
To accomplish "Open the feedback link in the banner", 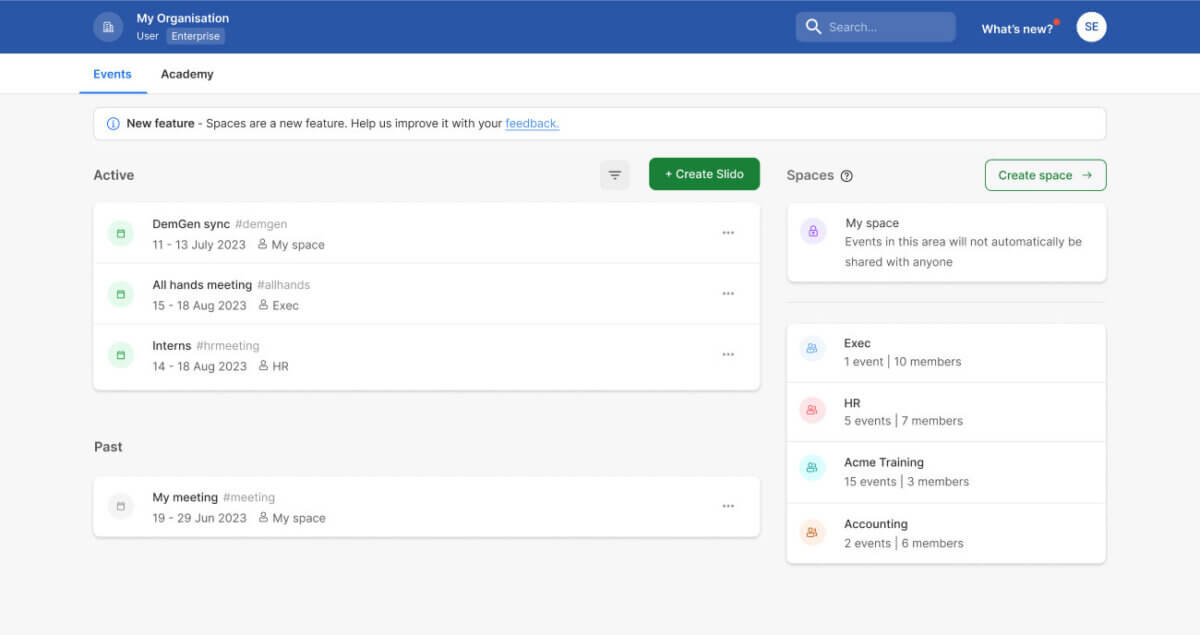I will coord(531,123).
